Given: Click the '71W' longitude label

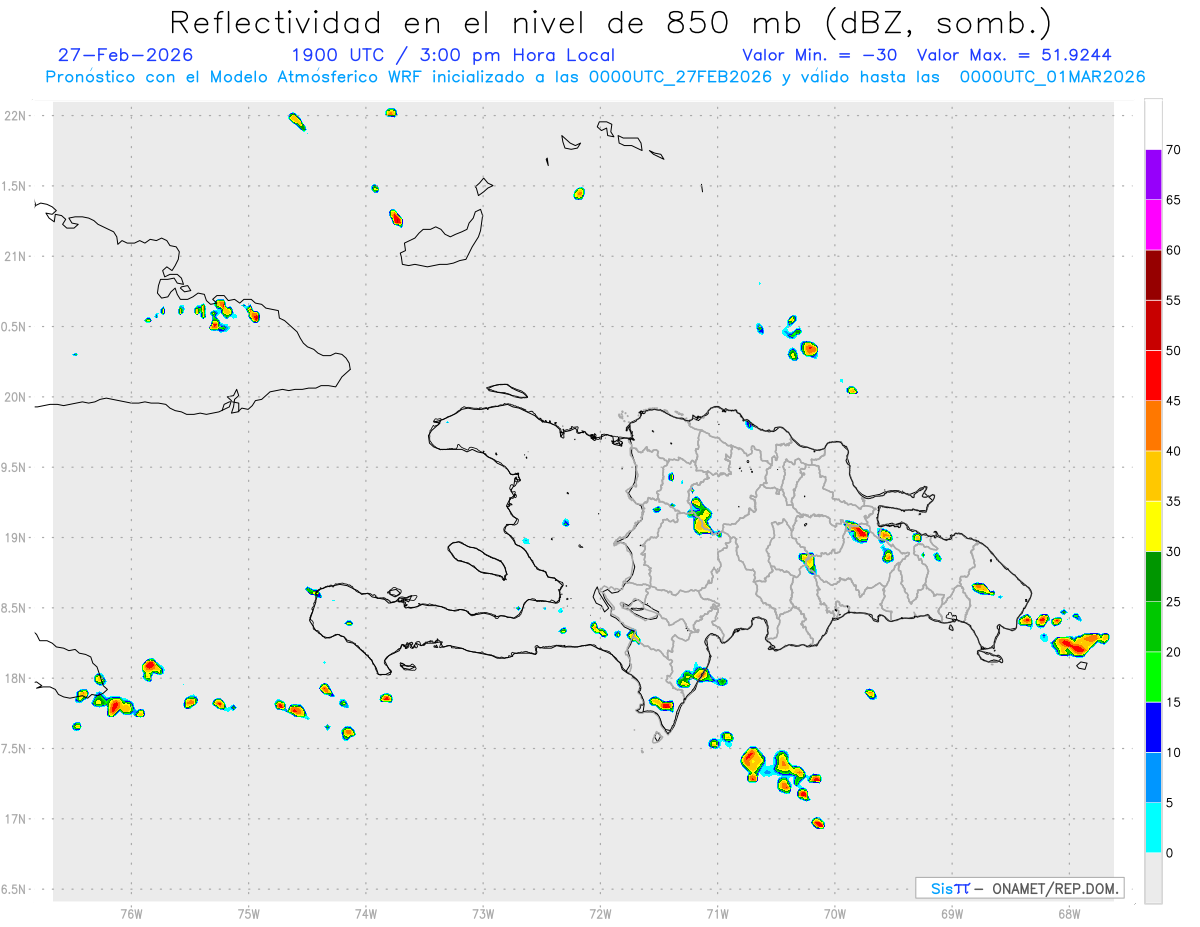Looking at the screenshot, I should 717,913.
